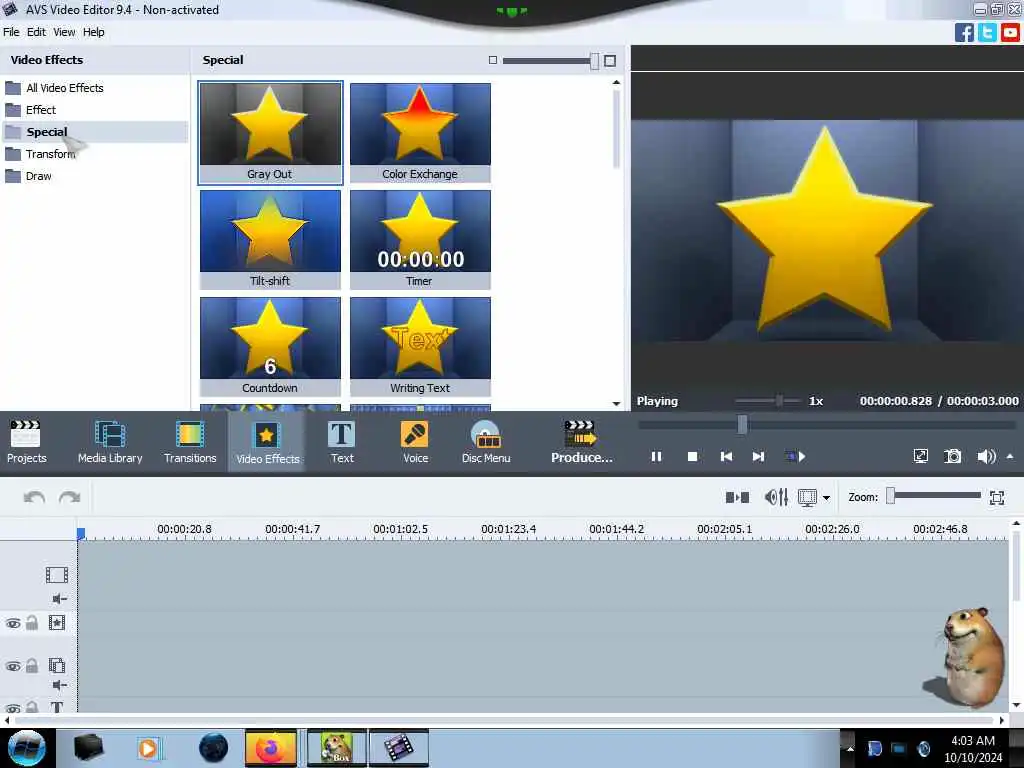Lock the video overlay track

coord(32,665)
